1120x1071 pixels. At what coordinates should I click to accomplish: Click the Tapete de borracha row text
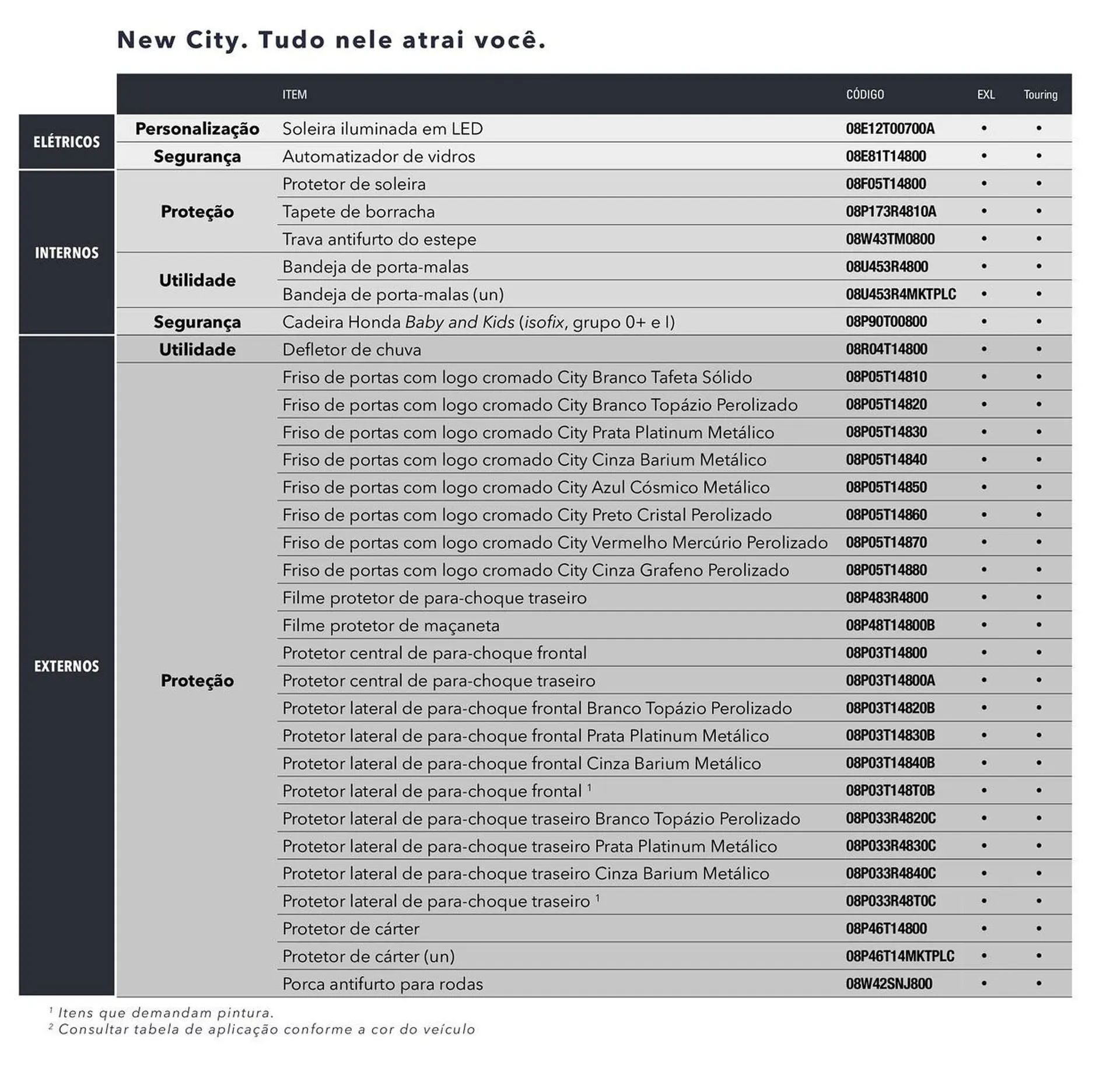[358, 212]
